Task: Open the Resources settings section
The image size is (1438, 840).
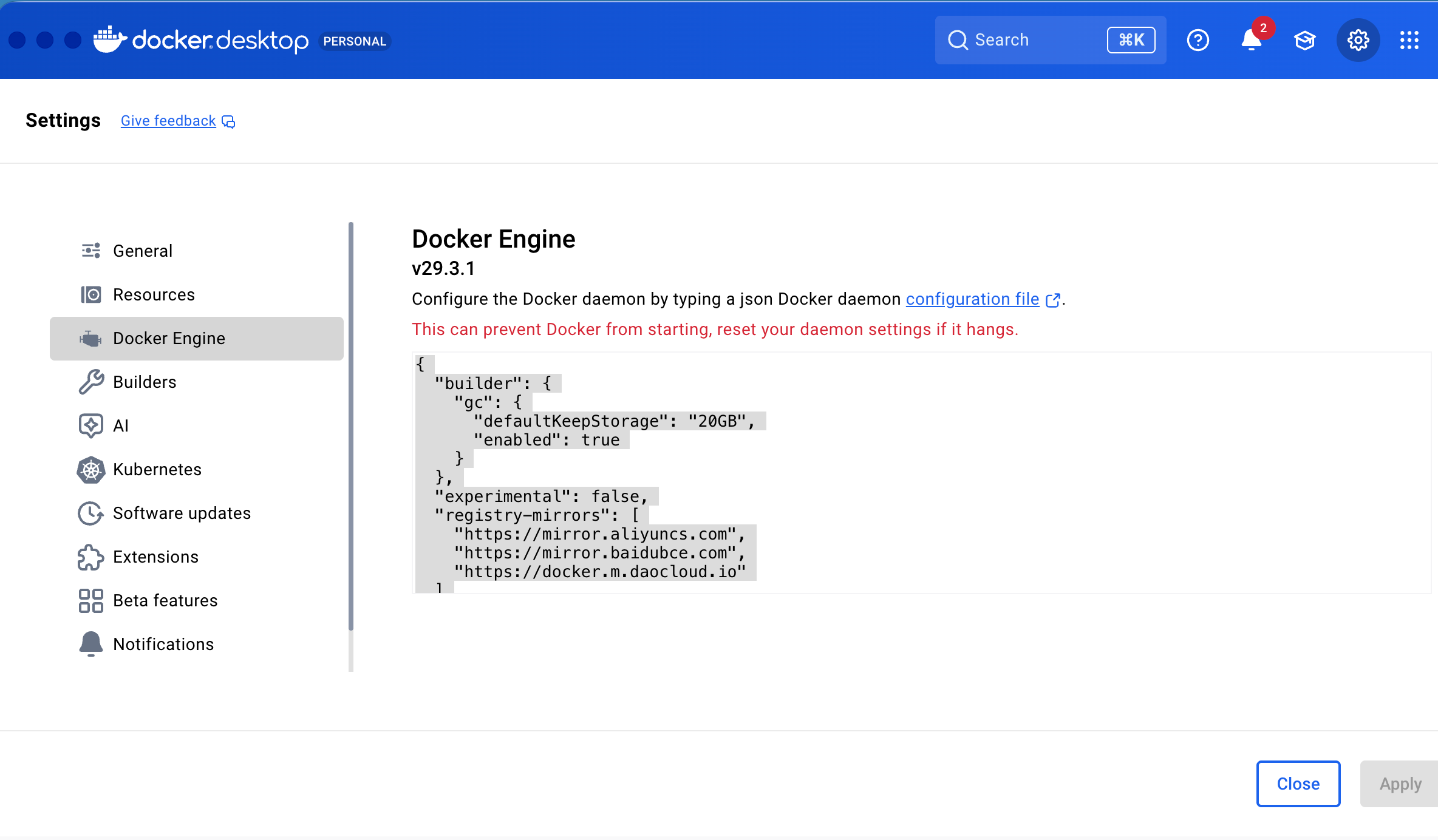Action: pyautogui.click(x=197, y=294)
